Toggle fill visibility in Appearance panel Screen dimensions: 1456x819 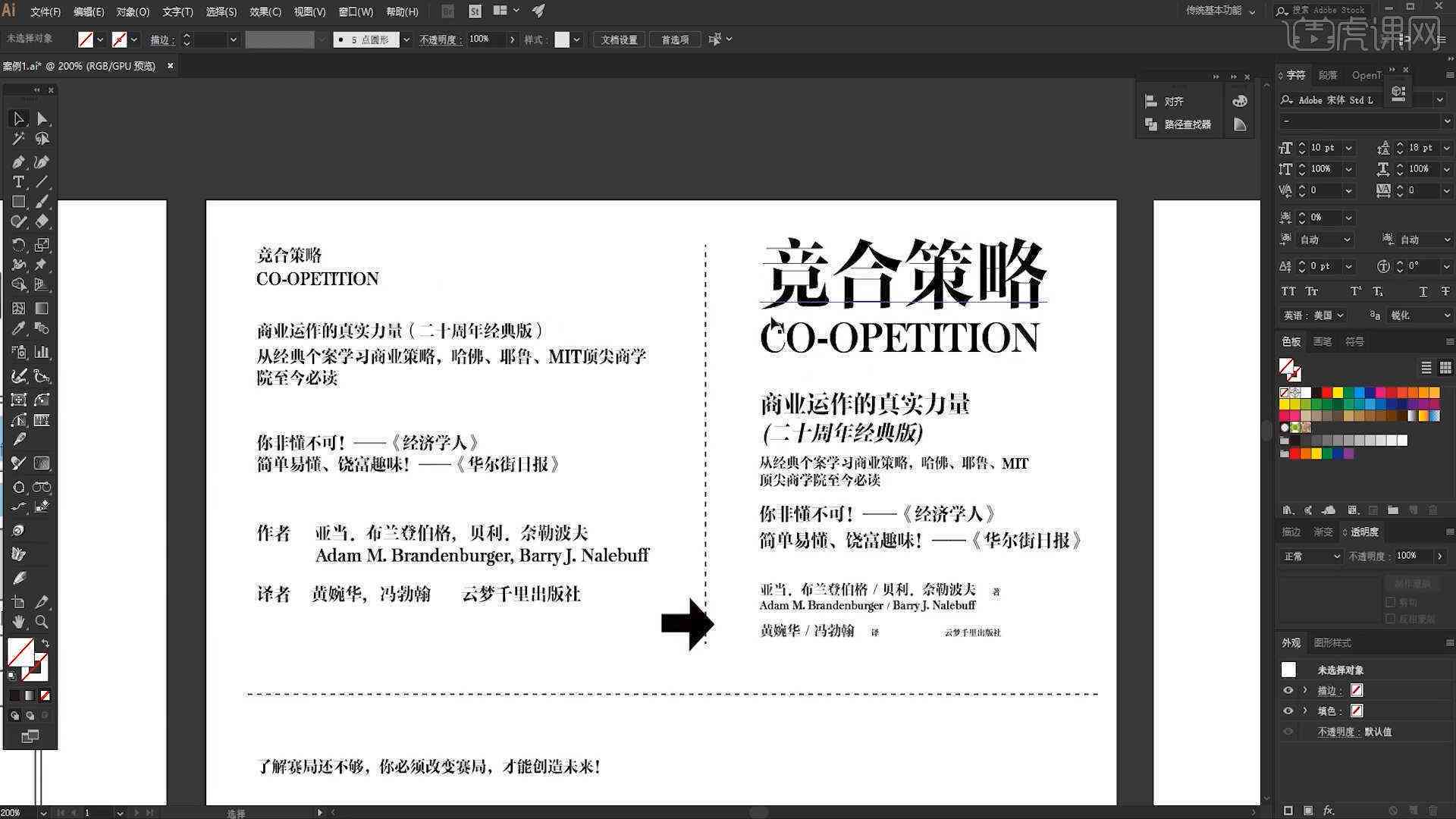pyautogui.click(x=1289, y=710)
